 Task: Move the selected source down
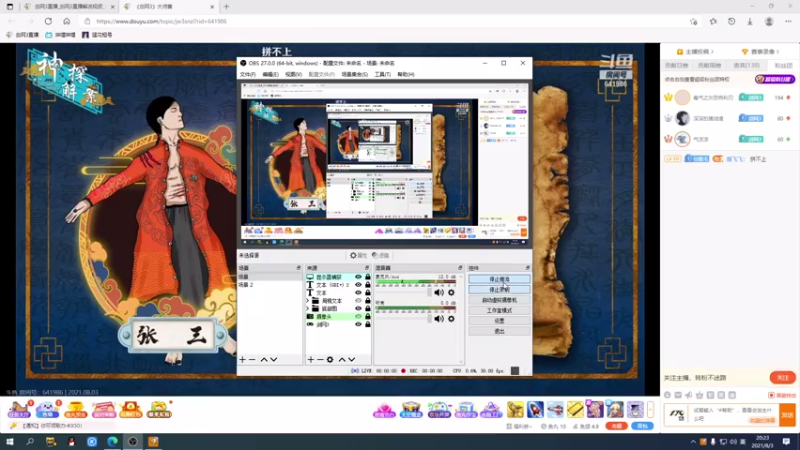point(352,360)
